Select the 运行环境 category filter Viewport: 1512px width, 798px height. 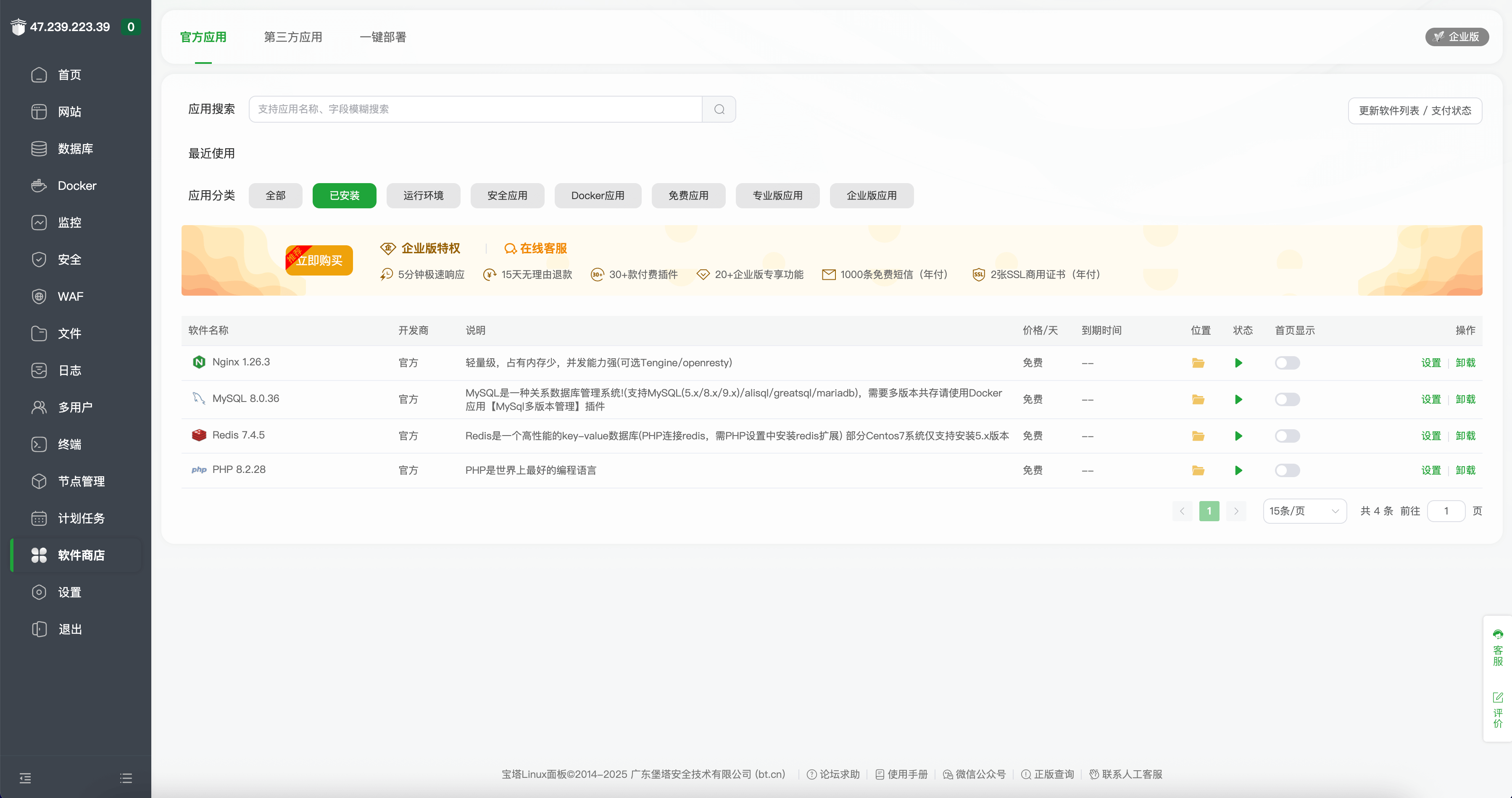423,196
